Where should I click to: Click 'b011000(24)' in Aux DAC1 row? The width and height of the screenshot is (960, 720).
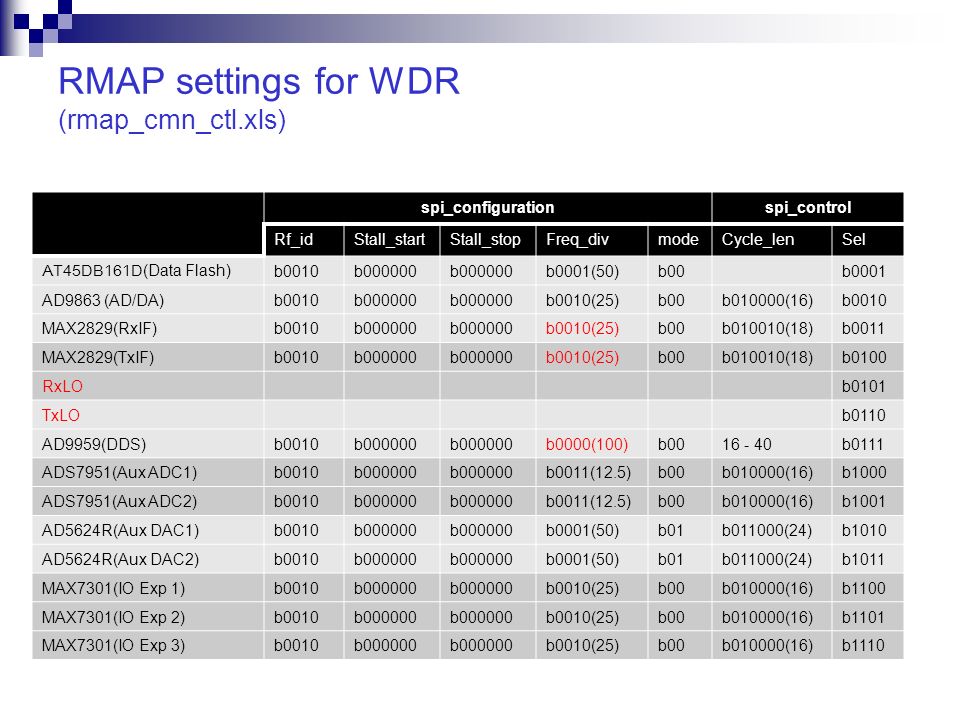(767, 530)
